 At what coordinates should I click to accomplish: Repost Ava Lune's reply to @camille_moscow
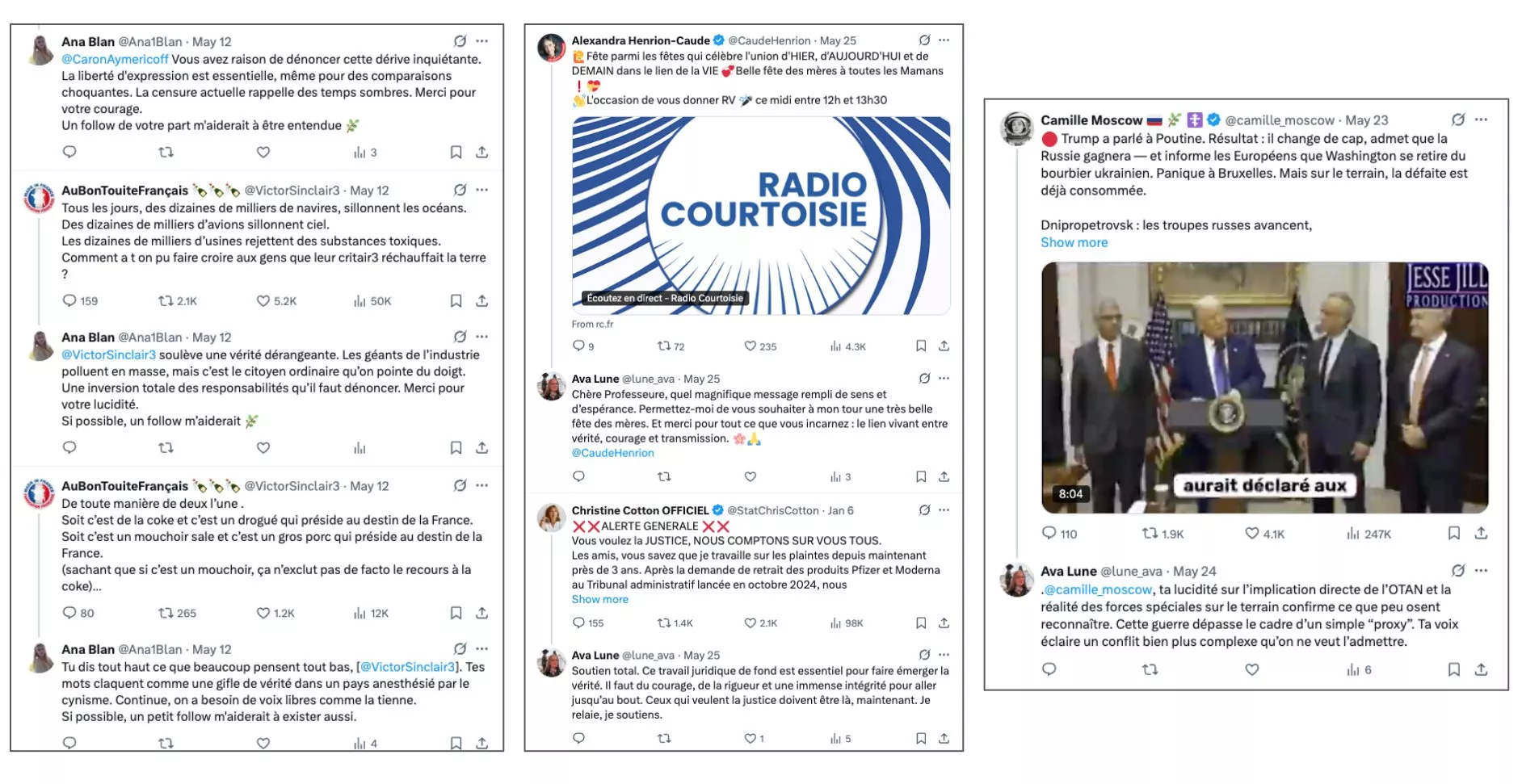coord(1150,669)
